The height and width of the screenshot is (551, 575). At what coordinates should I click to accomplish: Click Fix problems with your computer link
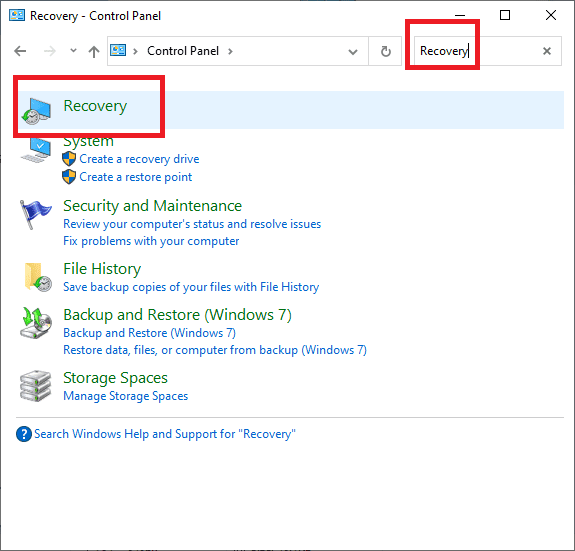(151, 241)
